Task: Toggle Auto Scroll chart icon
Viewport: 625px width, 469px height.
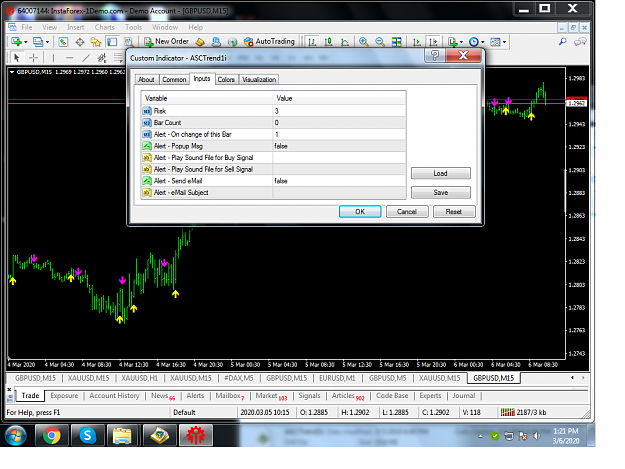Action: [417, 41]
